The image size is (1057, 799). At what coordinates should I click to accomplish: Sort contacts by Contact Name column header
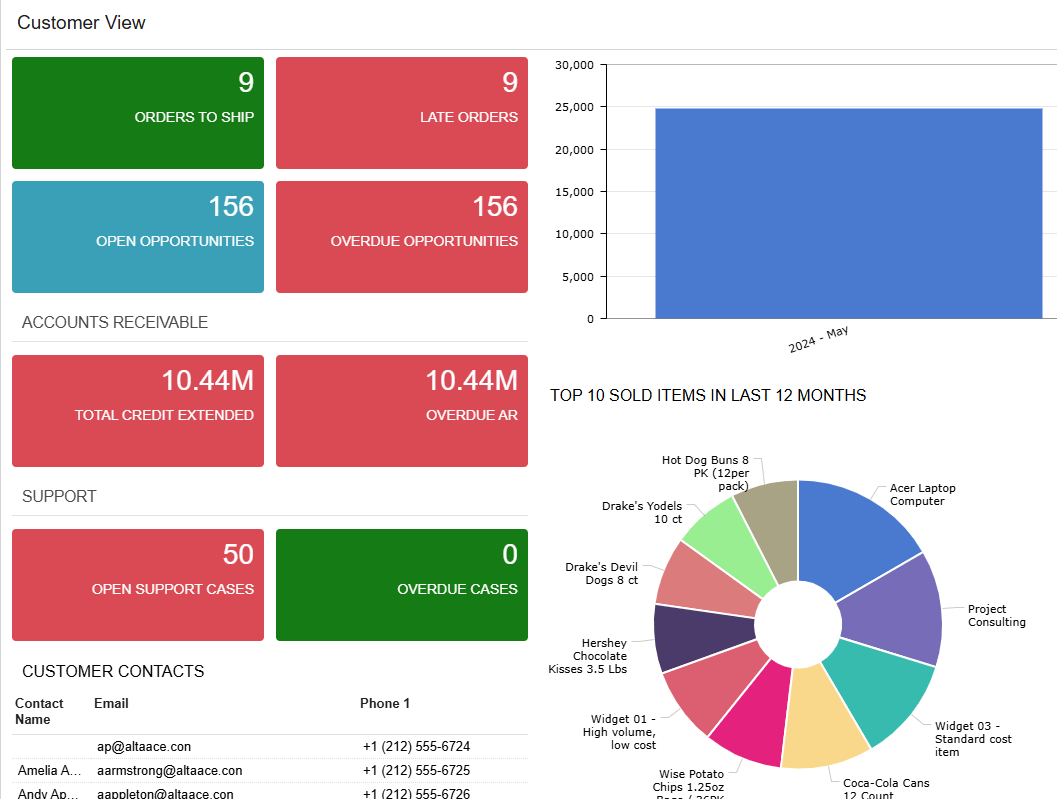click(39, 711)
